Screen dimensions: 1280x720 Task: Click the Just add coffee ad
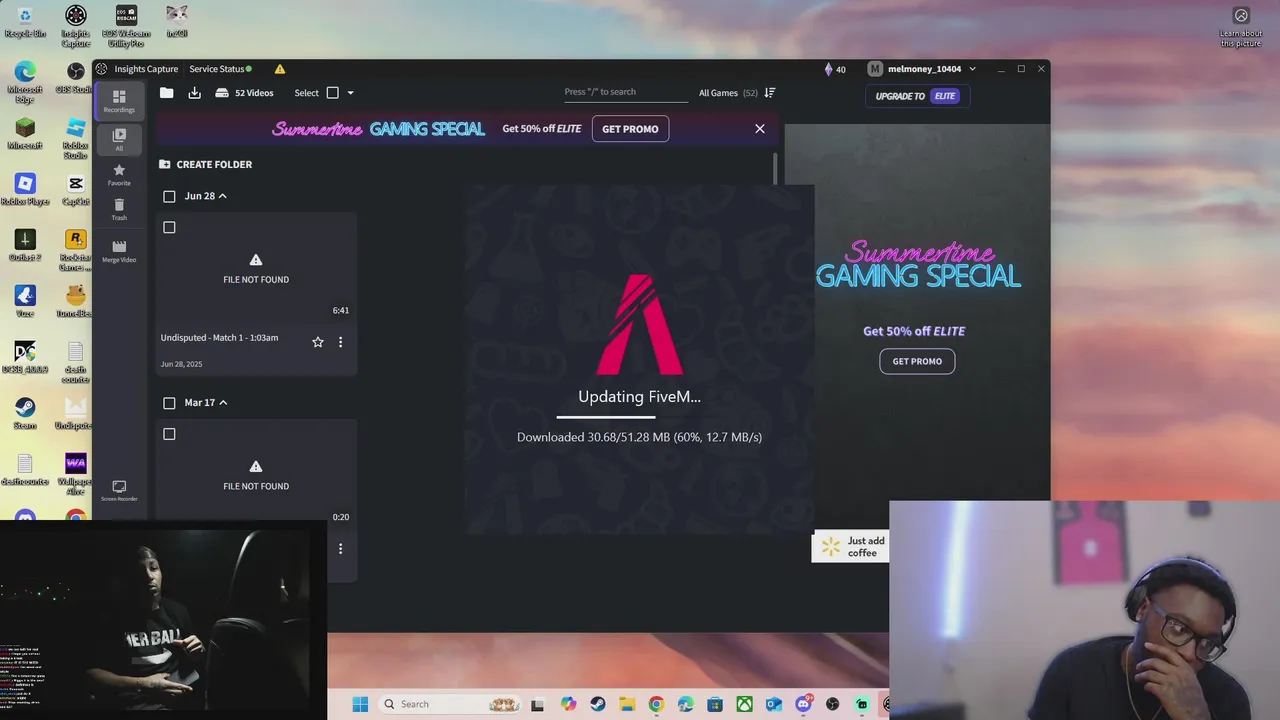(x=851, y=547)
